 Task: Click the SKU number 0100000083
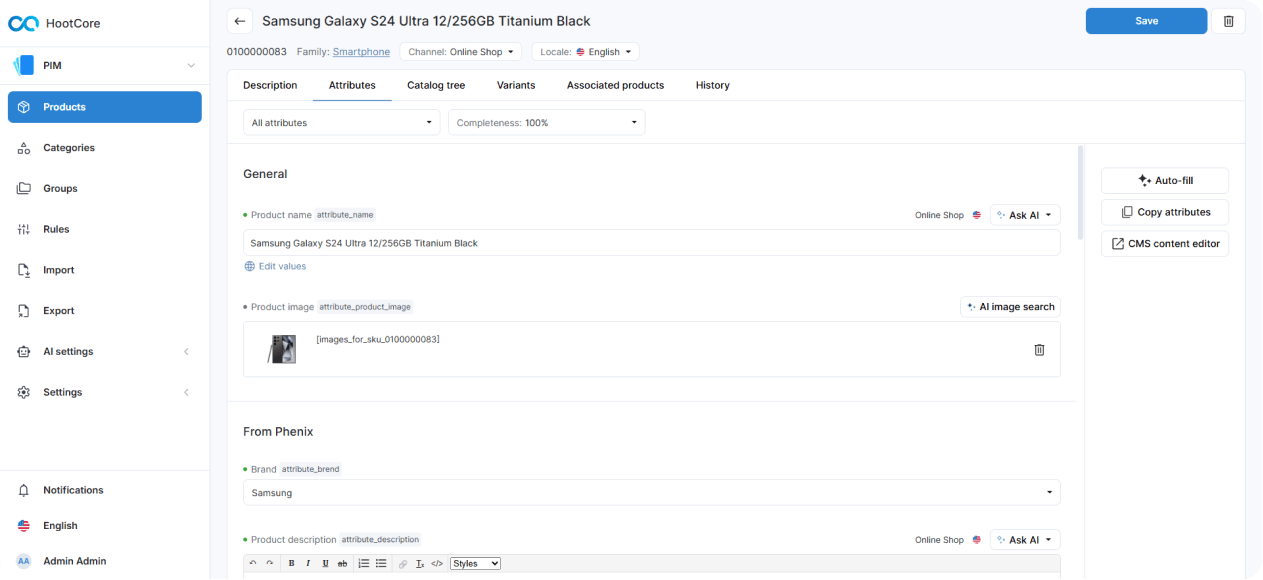point(257,52)
